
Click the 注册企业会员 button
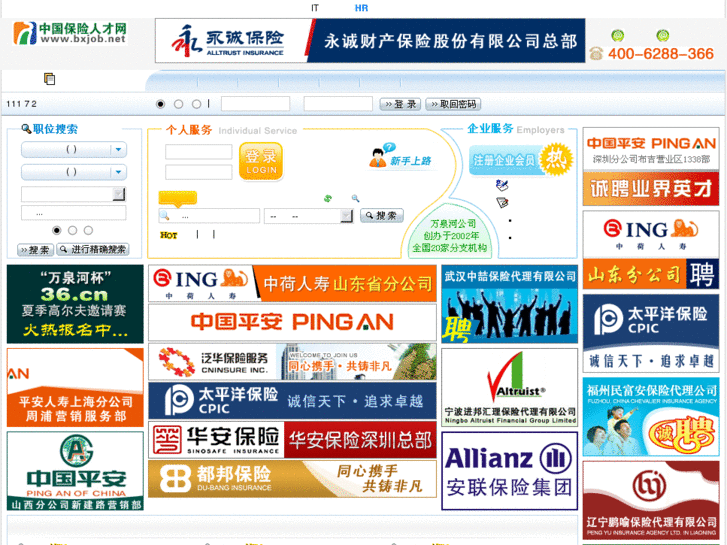click(504, 160)
